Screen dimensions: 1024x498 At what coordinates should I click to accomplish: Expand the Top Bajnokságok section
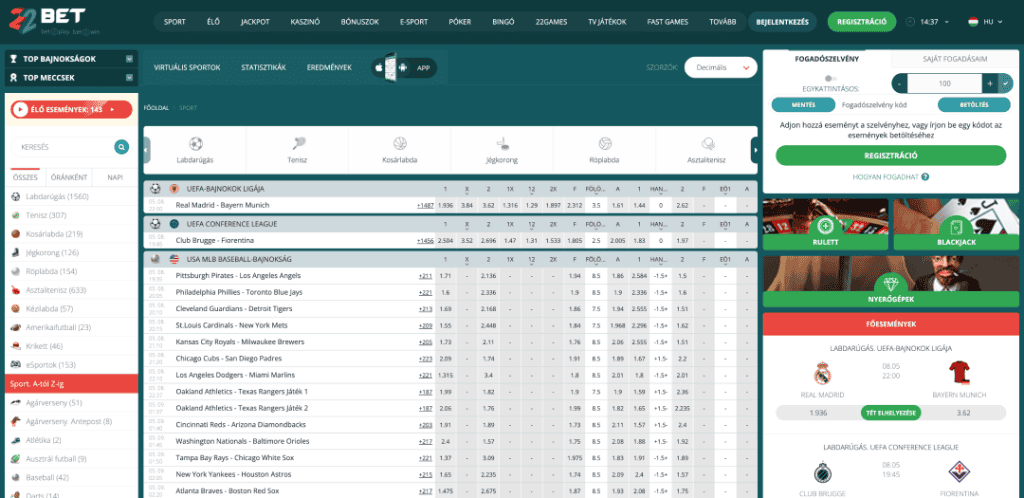tap(70, 59)
